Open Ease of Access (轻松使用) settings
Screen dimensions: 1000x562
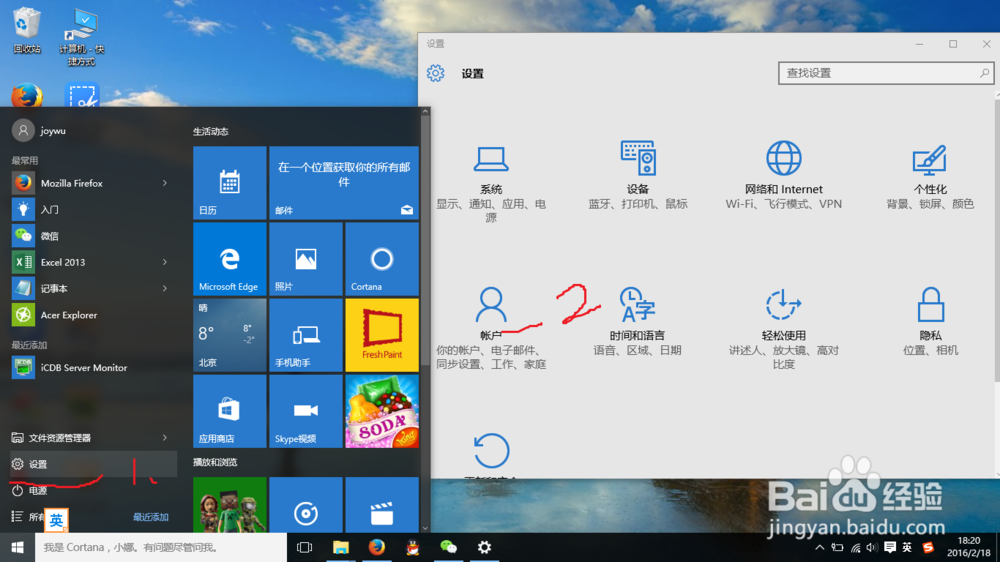(783, 328)
